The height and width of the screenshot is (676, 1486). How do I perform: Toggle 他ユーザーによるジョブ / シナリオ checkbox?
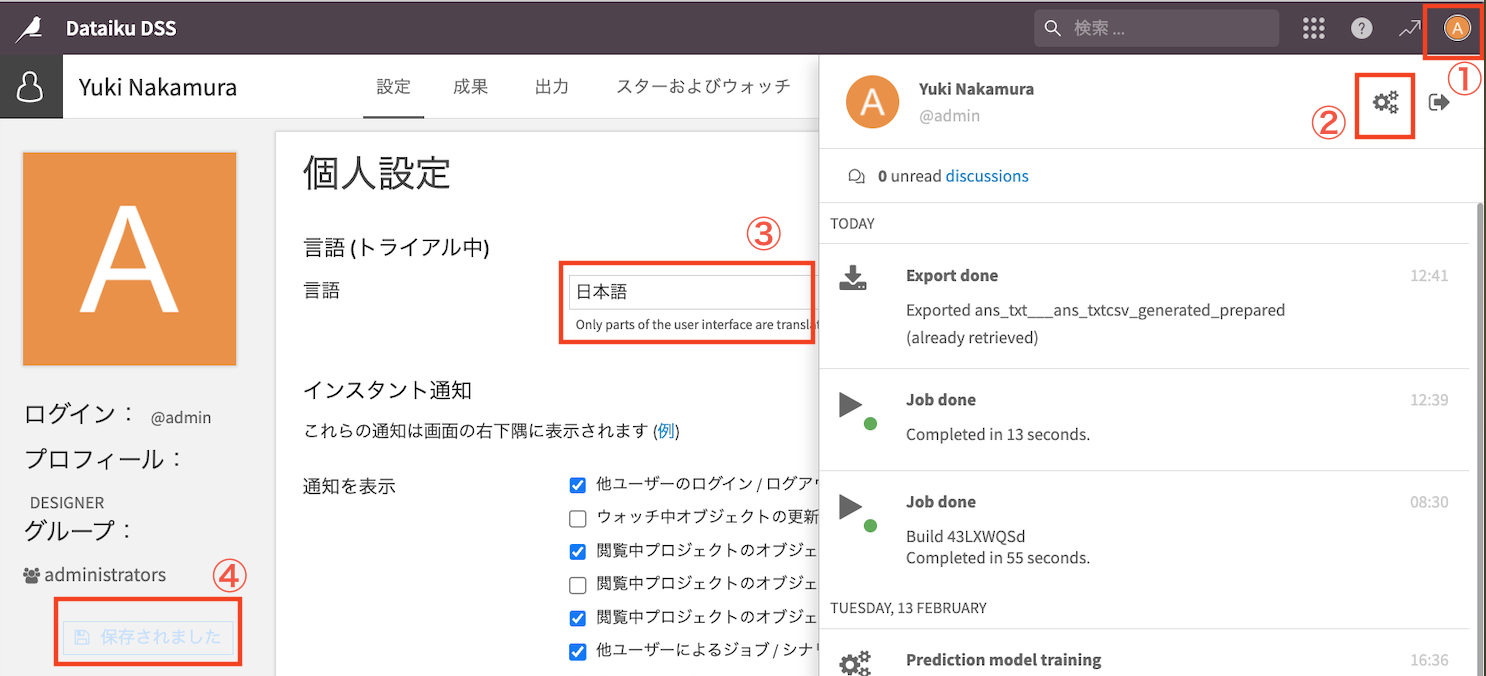click(577, 652)
